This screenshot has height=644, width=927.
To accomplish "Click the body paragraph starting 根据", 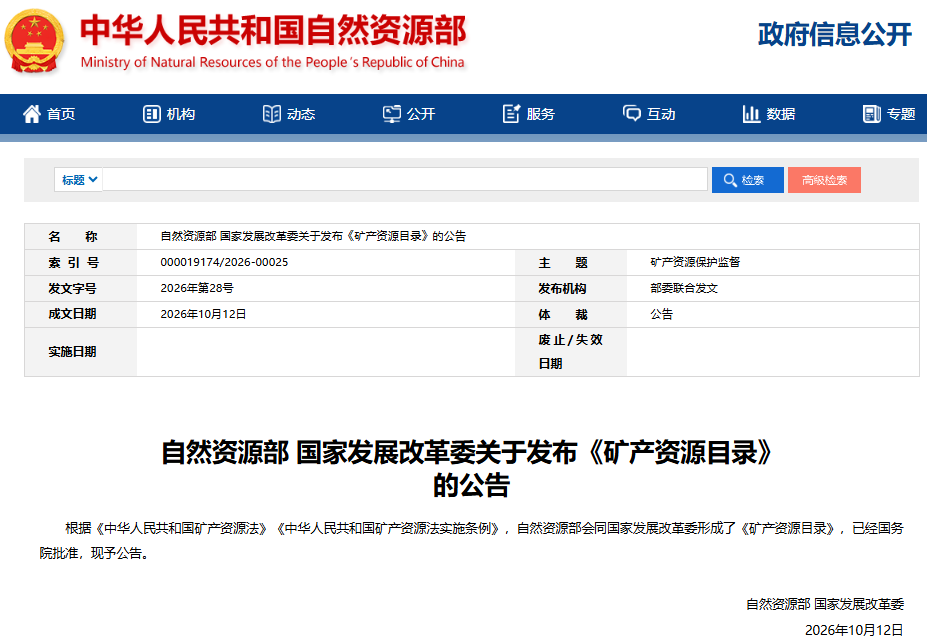I will (x=472, y=541).
